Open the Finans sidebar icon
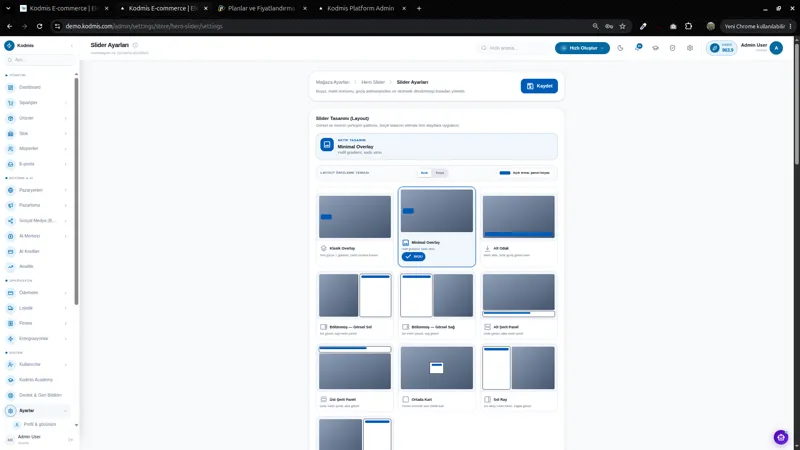The image size is (800, 450). pyautogui.click(x=11, y=323)
